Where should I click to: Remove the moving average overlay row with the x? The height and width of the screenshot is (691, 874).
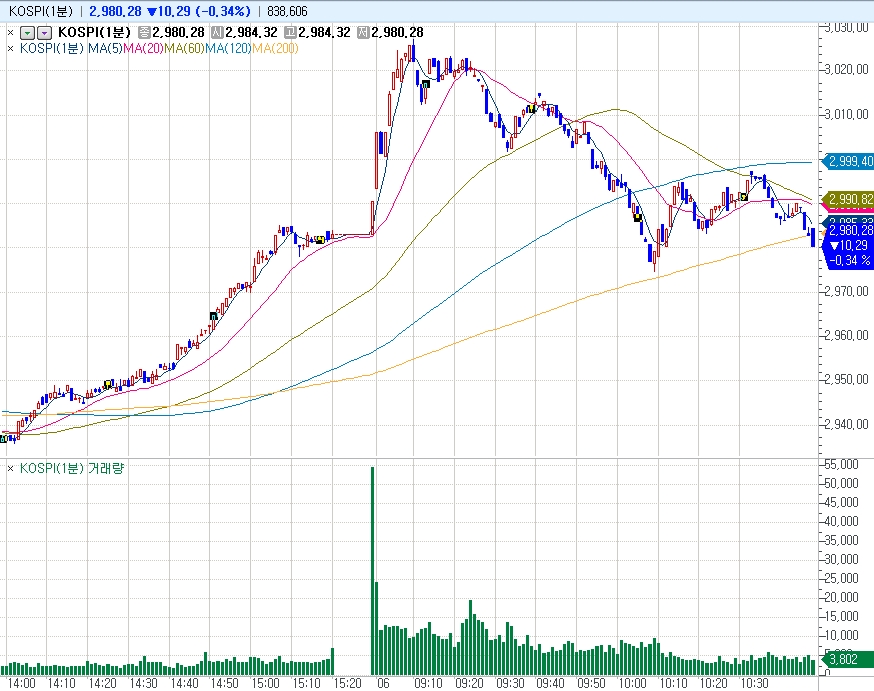[x=10, y=47]
